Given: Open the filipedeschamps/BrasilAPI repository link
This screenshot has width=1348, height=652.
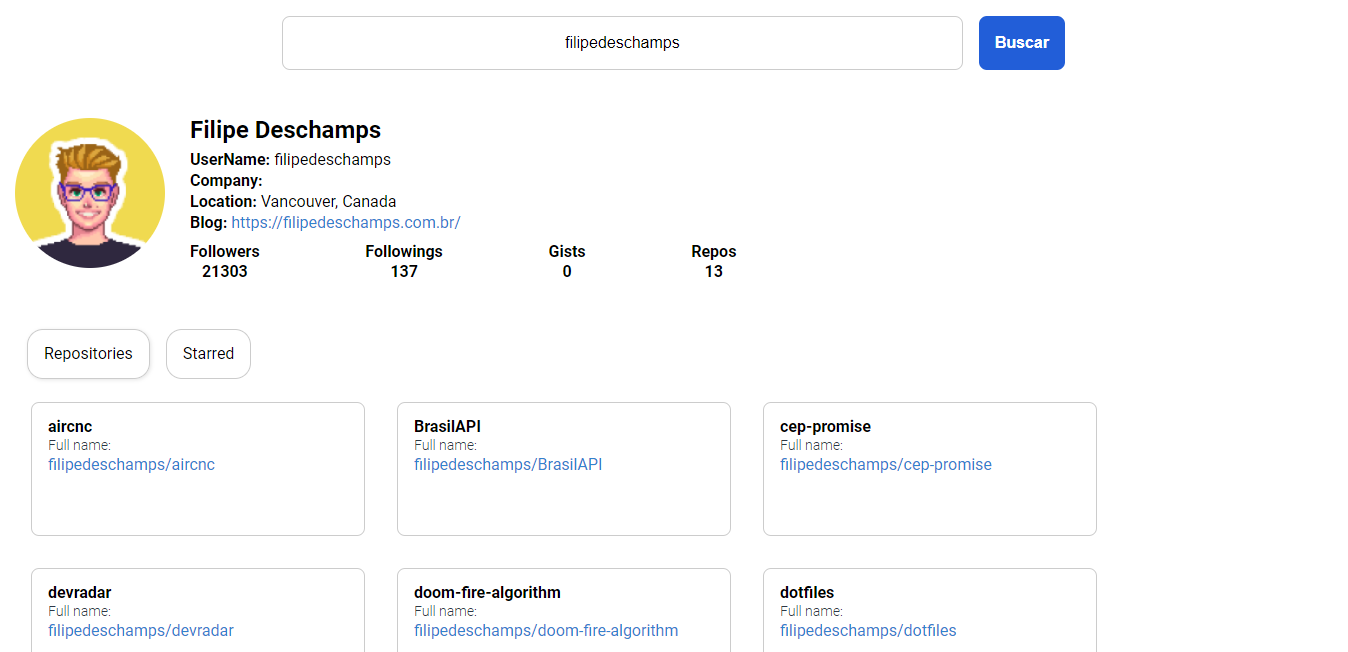Looking at the screenshot, I should click(x=507, y=464).
